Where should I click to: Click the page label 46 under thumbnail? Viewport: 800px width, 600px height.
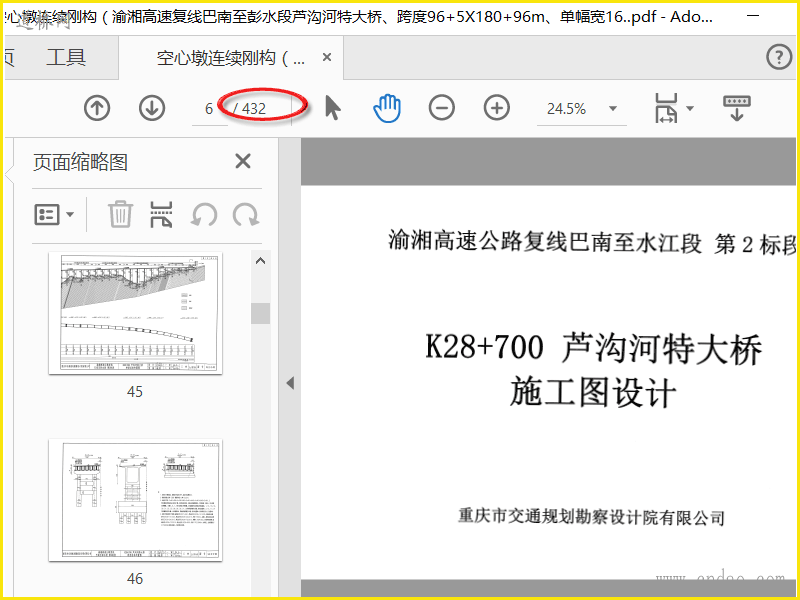click(x=135, y=579)
